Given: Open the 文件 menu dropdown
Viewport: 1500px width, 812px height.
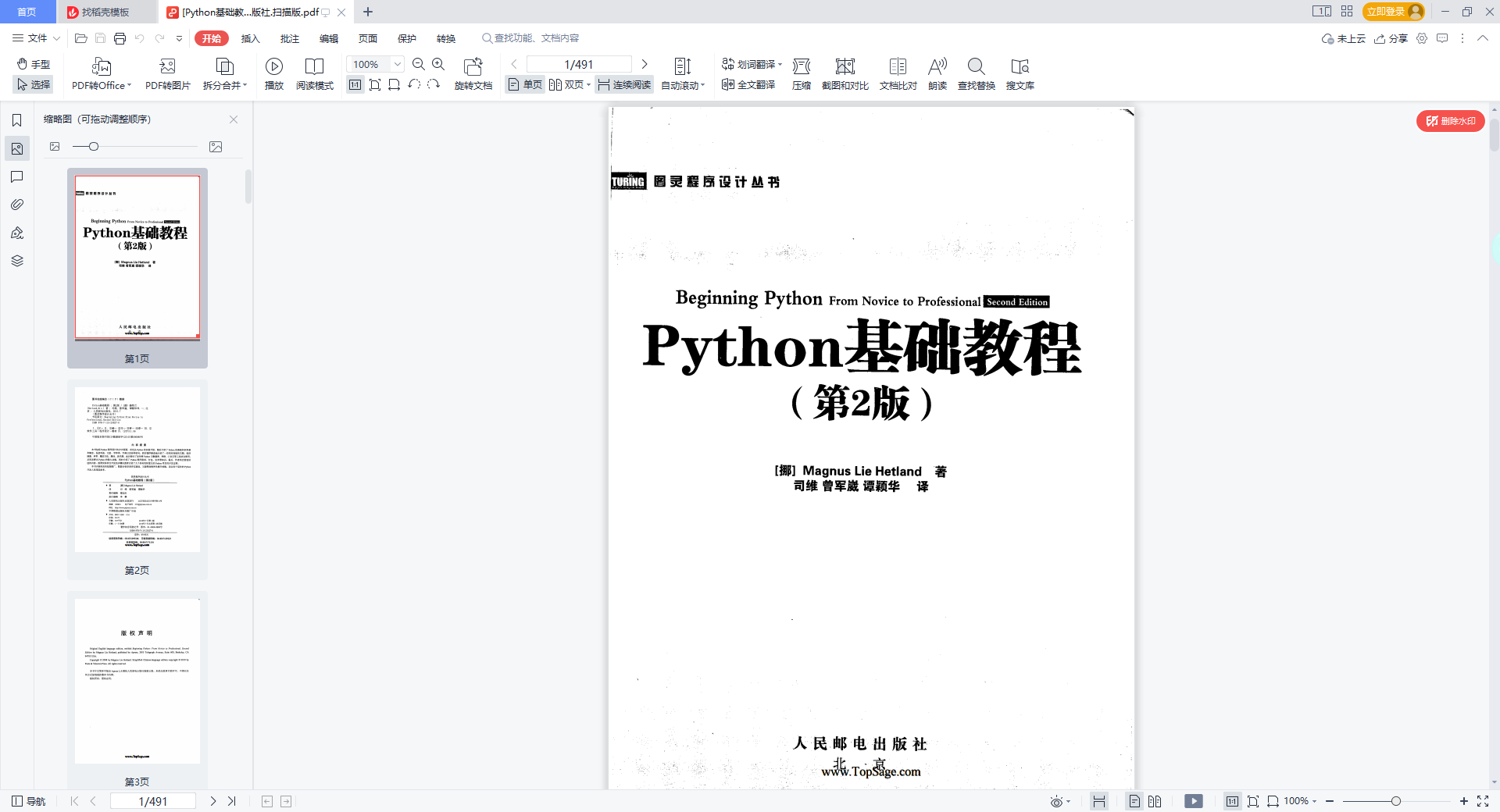Looking at the screenshot, I should click(x=36, y=38).
